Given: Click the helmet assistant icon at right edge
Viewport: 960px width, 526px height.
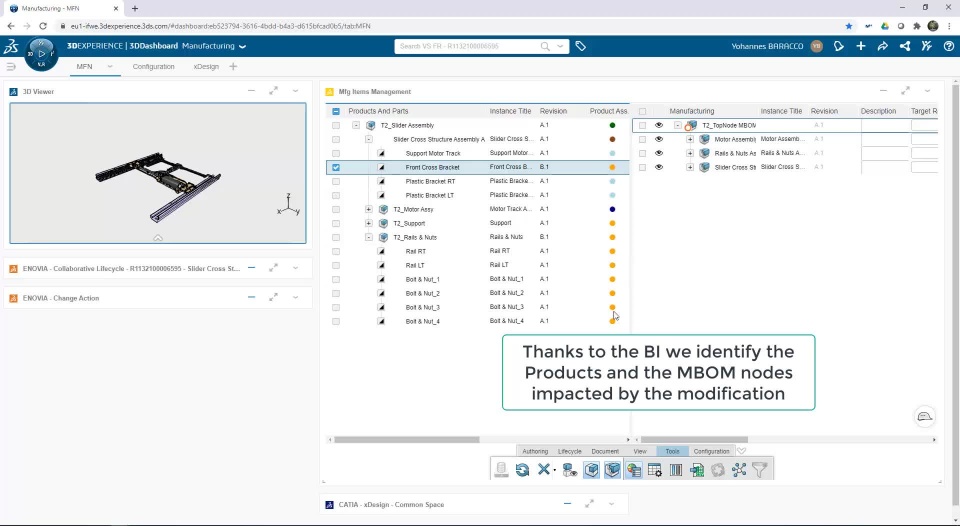Looking at the screenshot, I should pyautogui.click(x=925, y=417).
